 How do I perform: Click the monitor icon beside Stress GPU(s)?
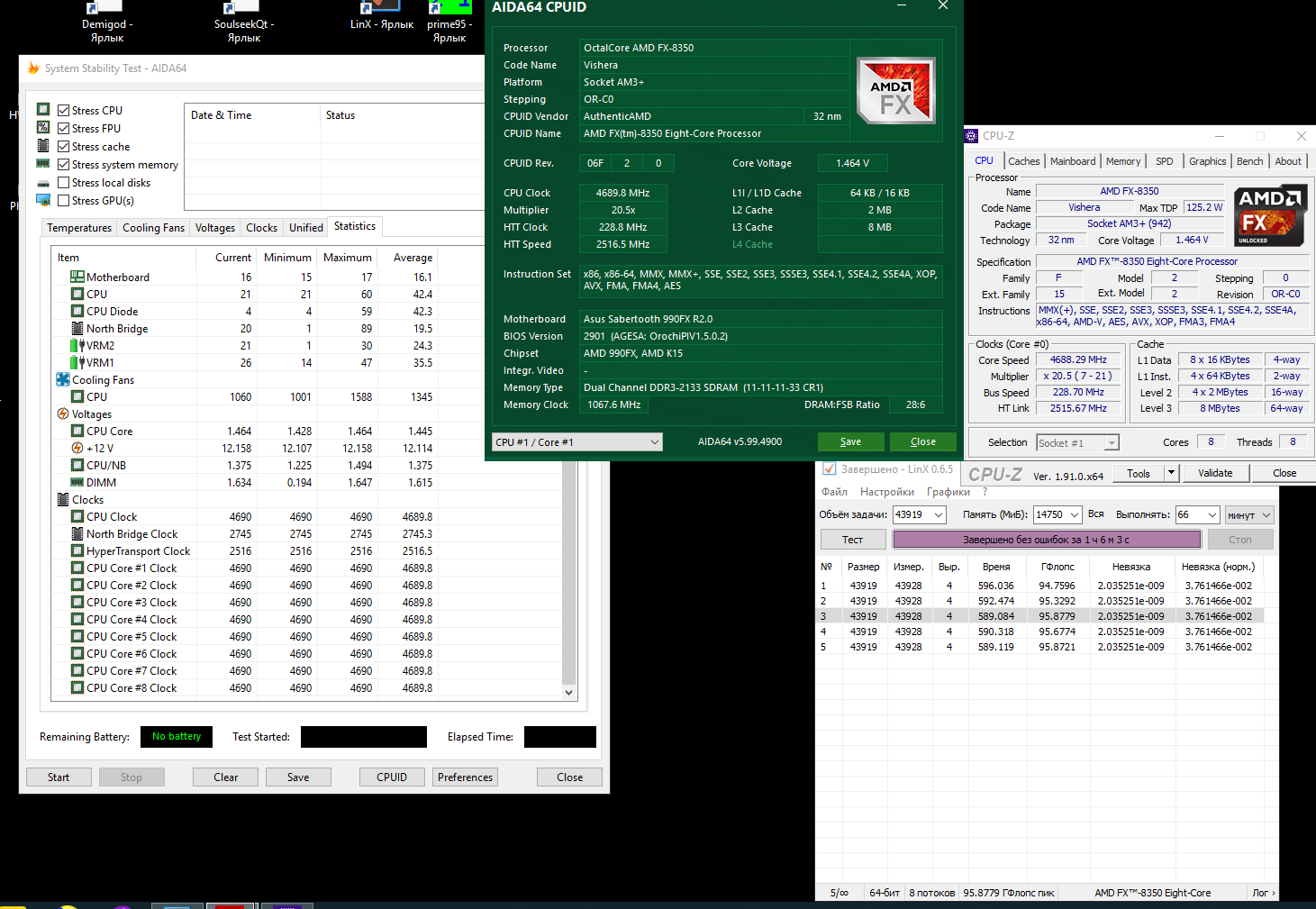pyautogui.click(x=43, y=200)
